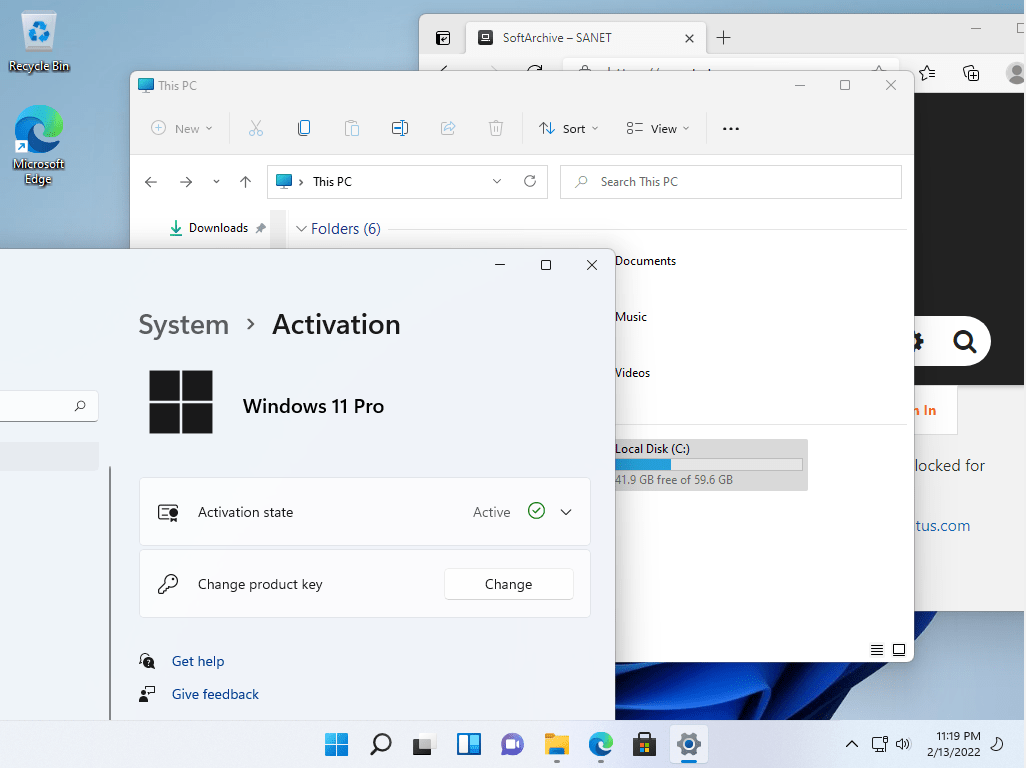
Task: Open taskbar Search
Action: click(x=380, y=744)
